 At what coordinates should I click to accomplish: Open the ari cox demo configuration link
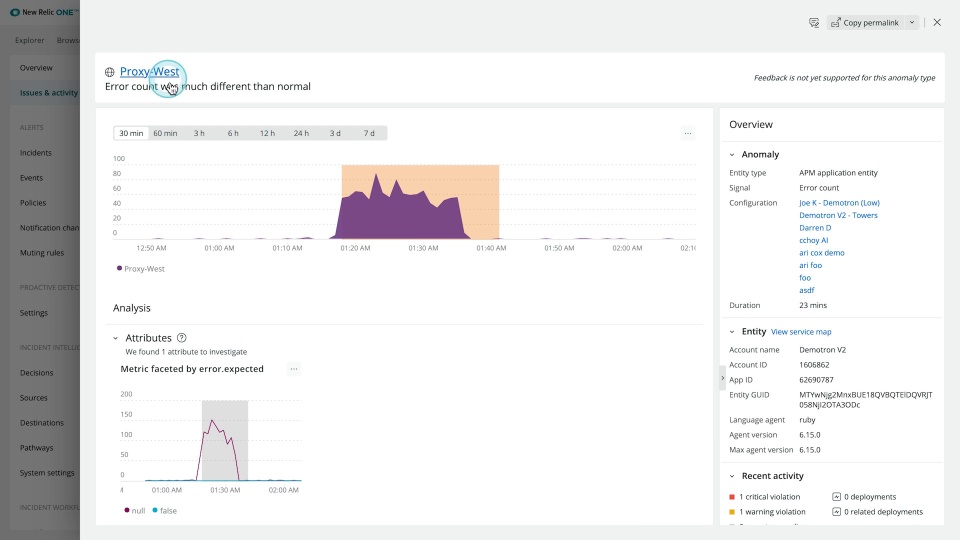[x=822, y=252]
